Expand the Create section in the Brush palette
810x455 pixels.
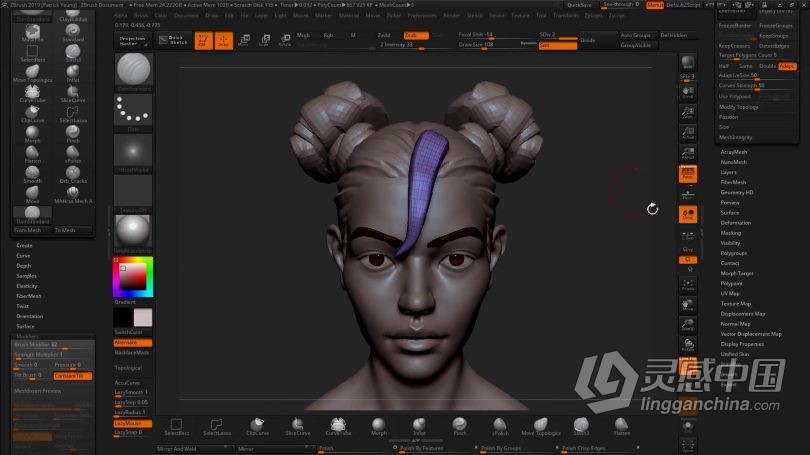24,245
